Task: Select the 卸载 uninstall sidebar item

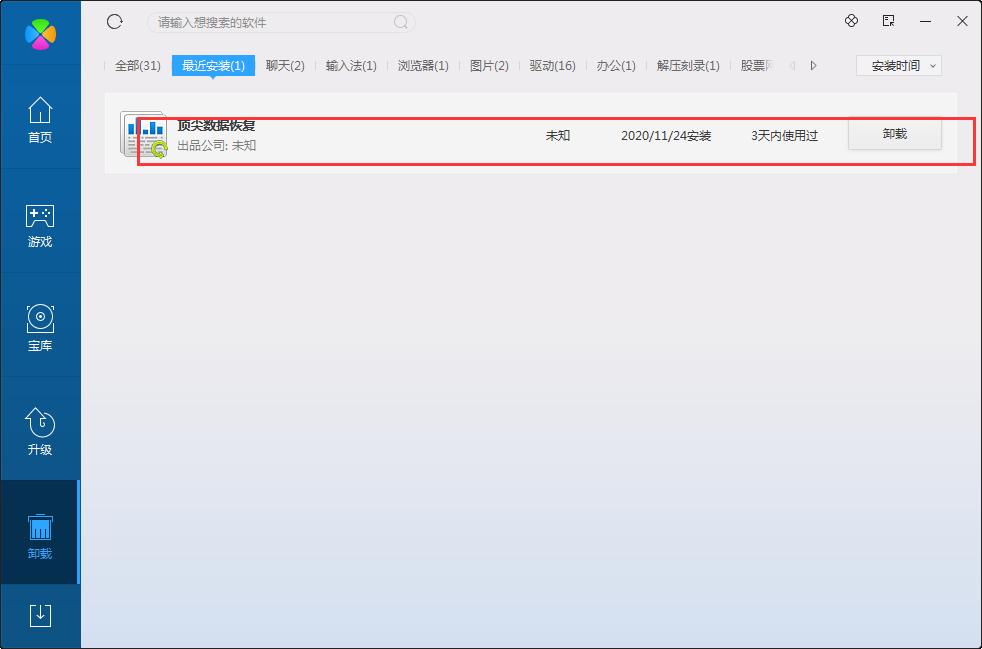Action: [40, 537]
